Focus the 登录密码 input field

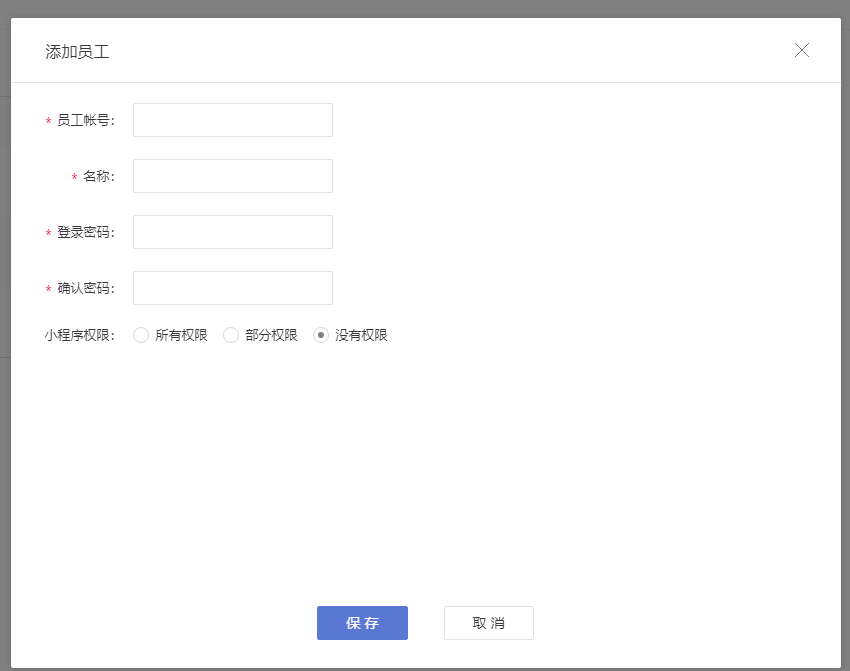point(233,232)
